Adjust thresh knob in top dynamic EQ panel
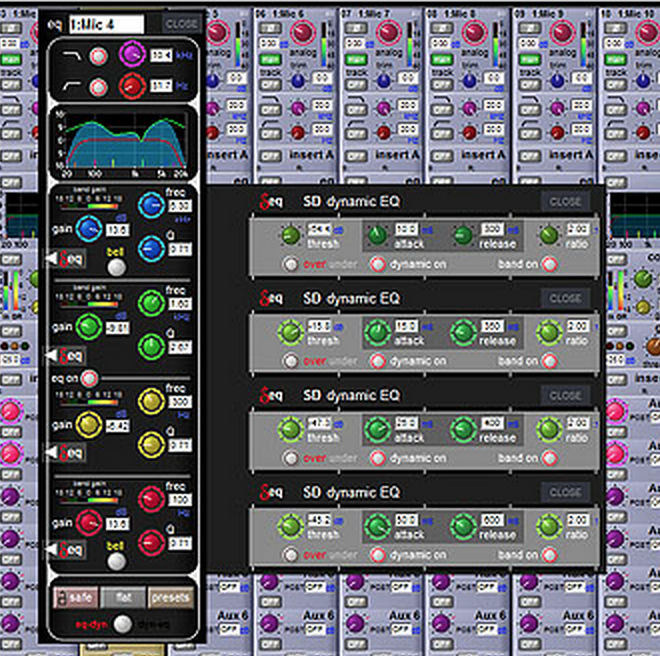The image size is (660, 656). pos(291,235)
